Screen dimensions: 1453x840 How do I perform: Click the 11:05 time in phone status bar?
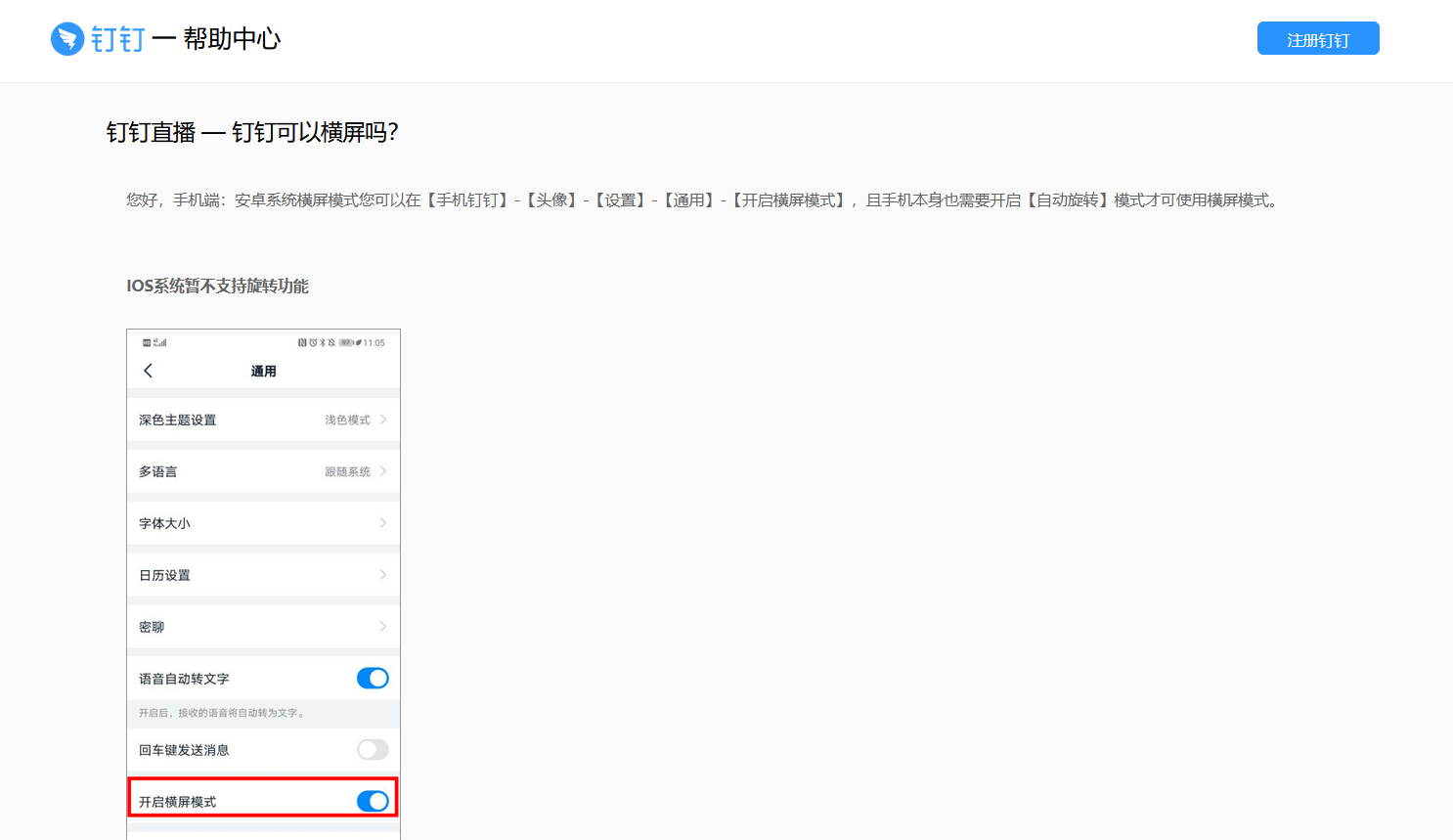374,342
